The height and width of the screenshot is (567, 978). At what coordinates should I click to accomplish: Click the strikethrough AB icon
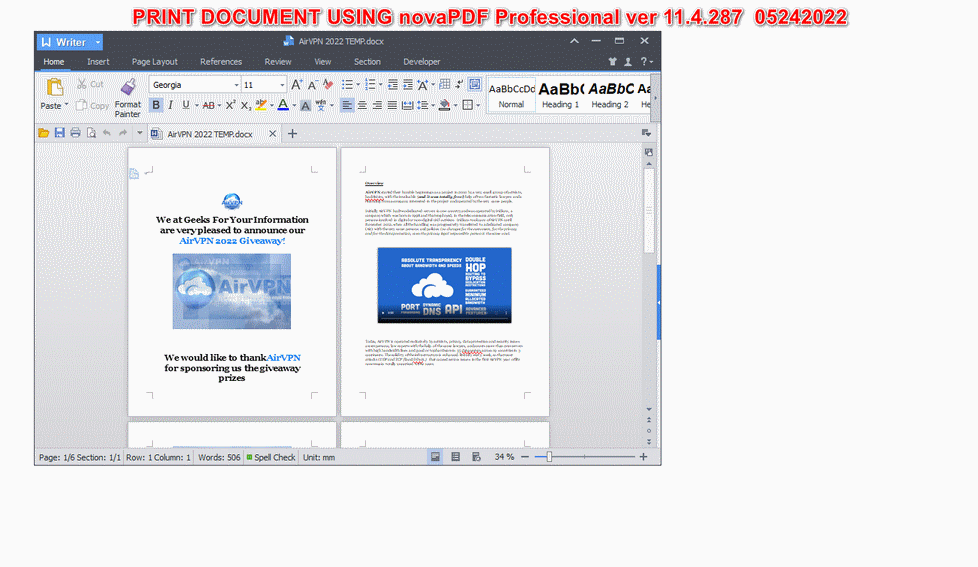tap(208, 105)
